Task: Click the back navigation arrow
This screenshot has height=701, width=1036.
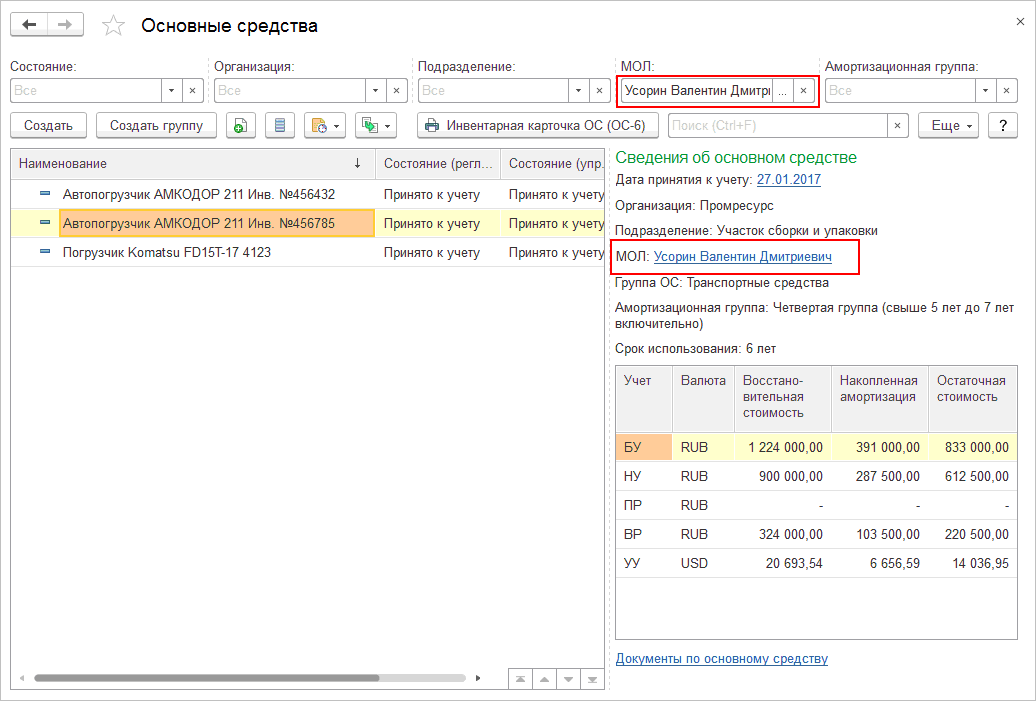Action: click(x=29, y=25)
